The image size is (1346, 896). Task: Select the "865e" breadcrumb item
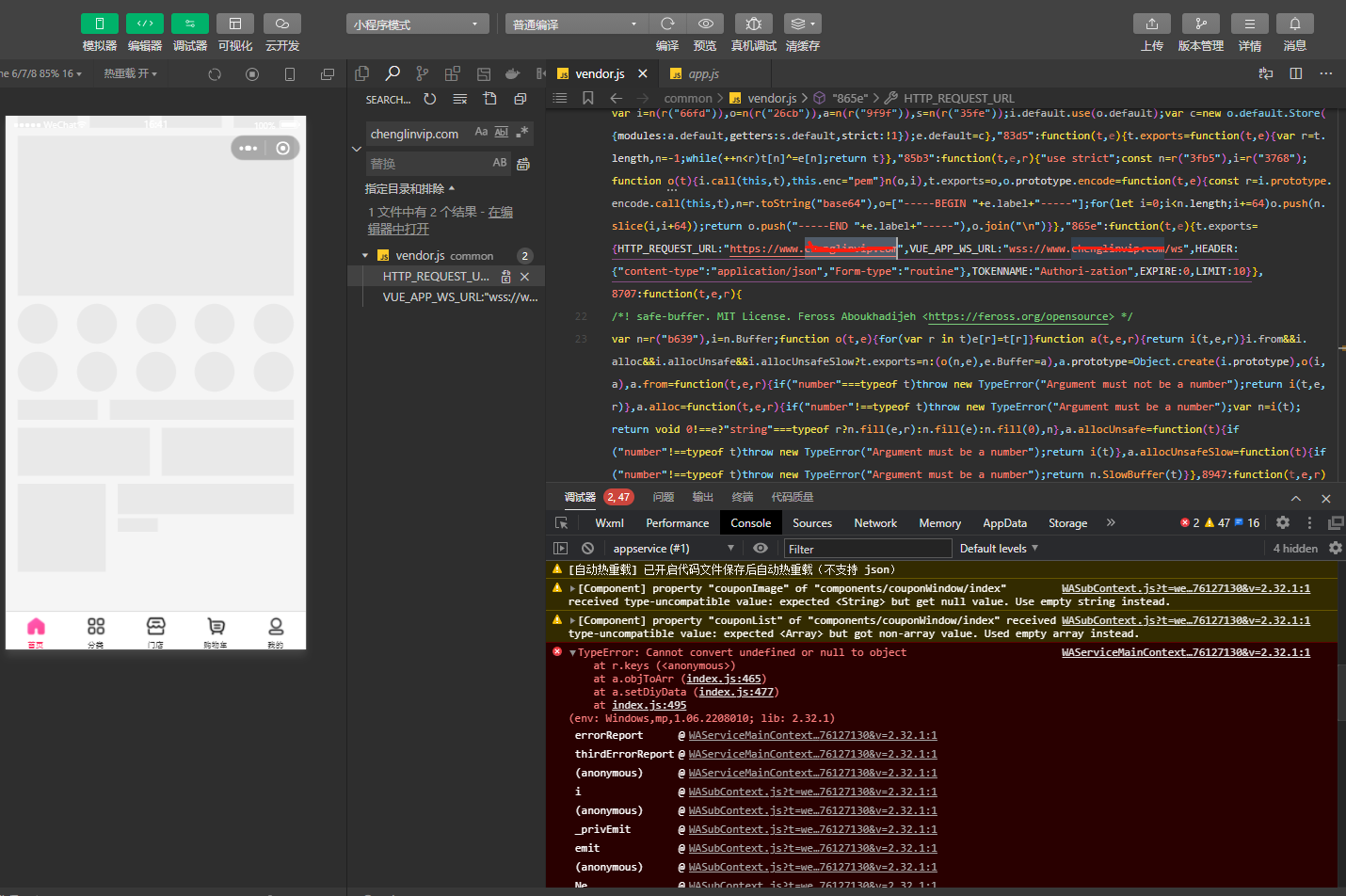pyautogui.click(x=850, y=98)
